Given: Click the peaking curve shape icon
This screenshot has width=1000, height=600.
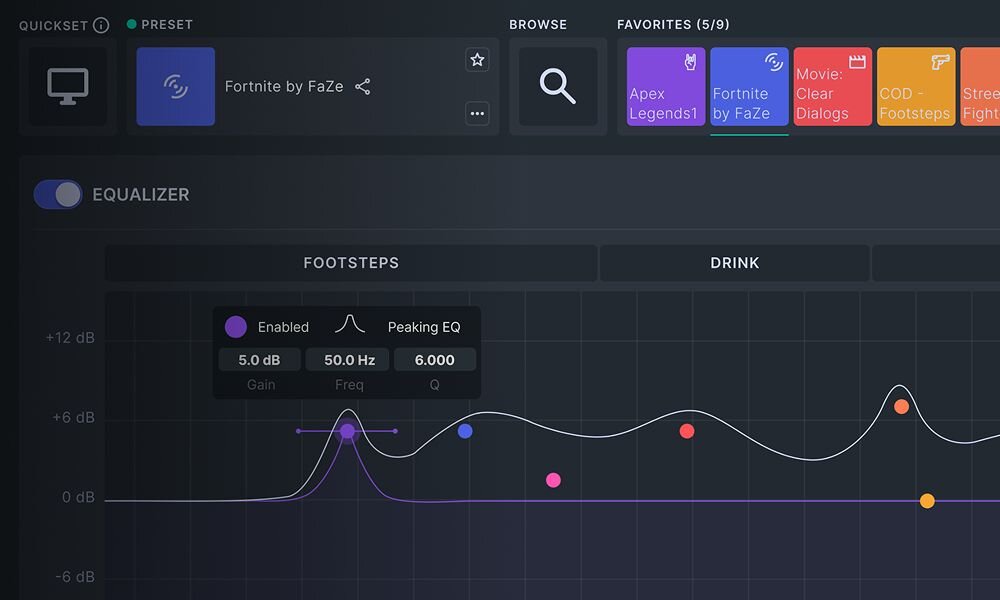Looking at the screenshot, I should [x=349, y=325].
